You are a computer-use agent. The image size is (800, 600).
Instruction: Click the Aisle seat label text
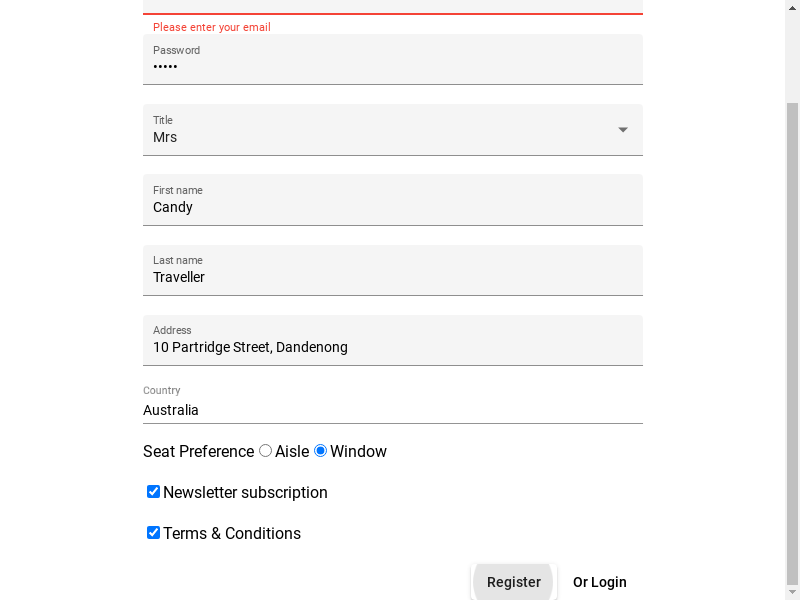click(292, 452)
